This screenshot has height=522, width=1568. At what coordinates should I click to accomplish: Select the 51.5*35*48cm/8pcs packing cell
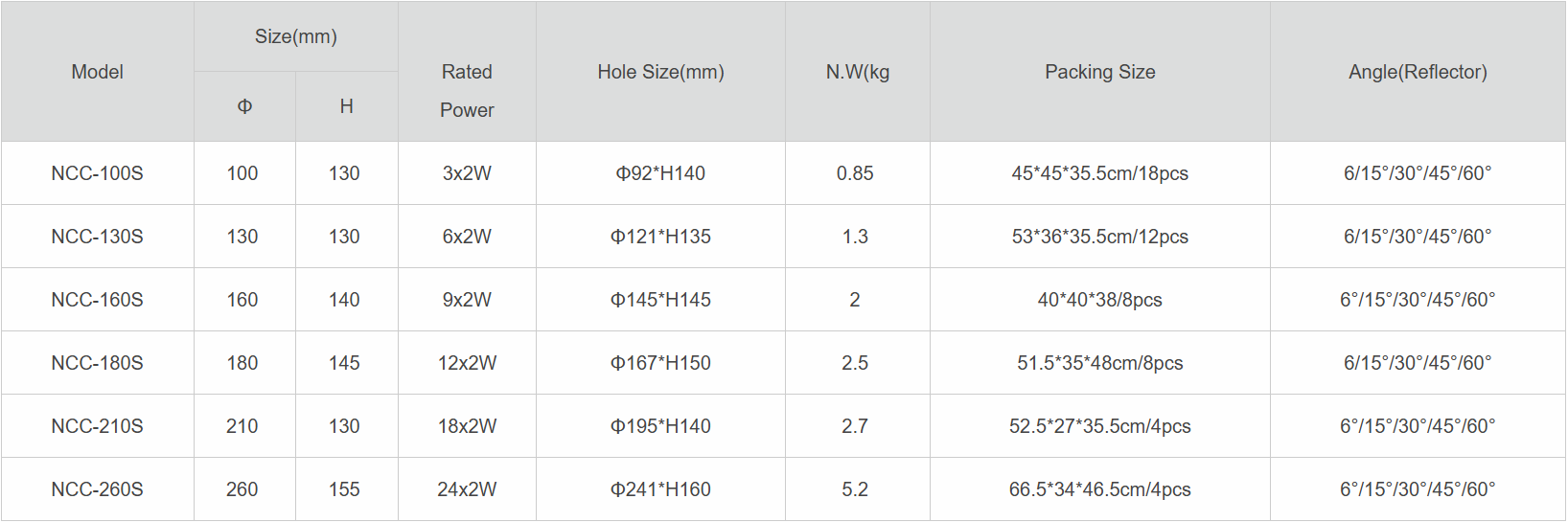point(1099,363)
